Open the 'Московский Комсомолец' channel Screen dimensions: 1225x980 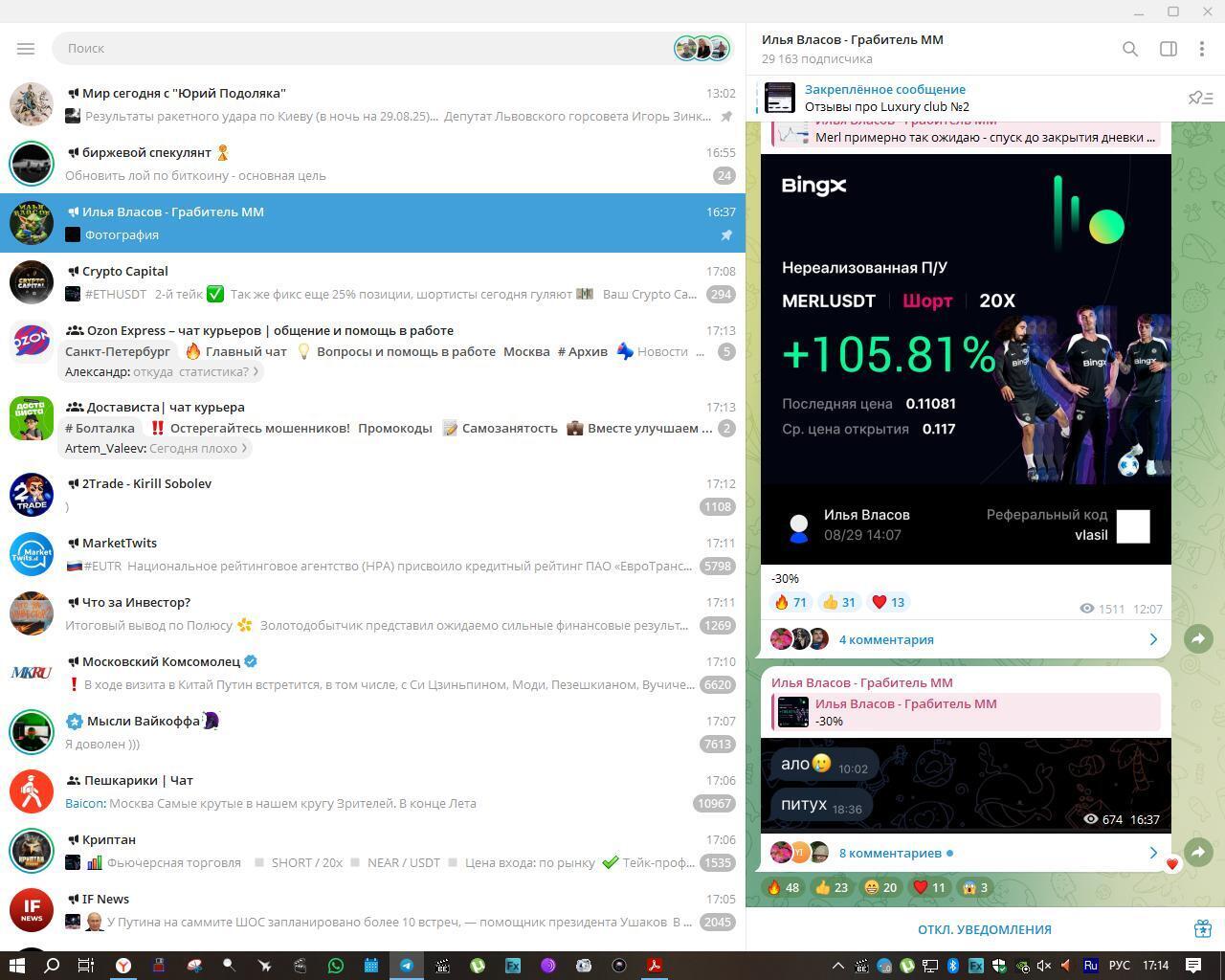(372, 673)
